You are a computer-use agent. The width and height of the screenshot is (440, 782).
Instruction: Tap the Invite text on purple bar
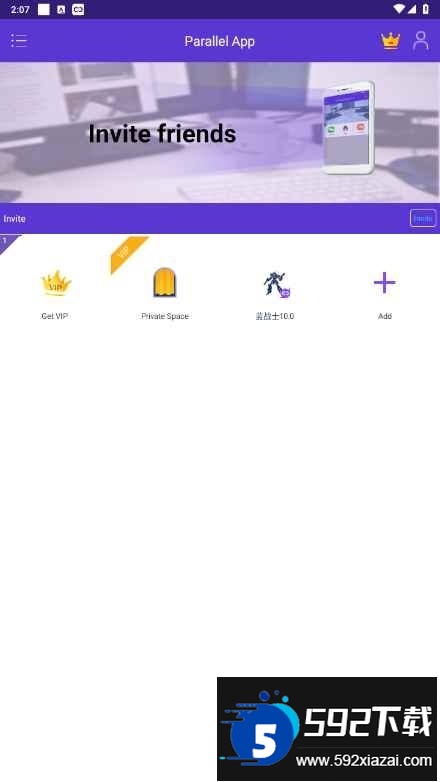tap(14, 219)
